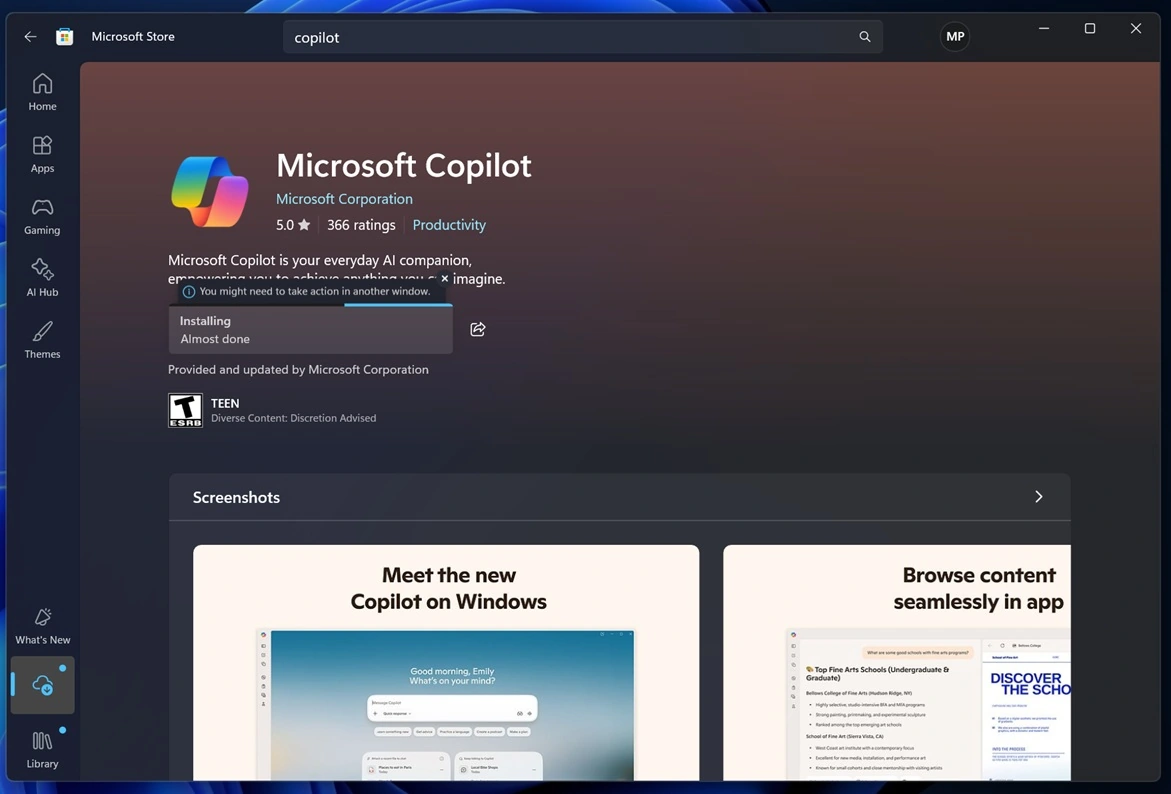Image resolution: width=1171 pixels, height=794 pixels.
Task: Open the Library section
Action: tap(41, 748)
